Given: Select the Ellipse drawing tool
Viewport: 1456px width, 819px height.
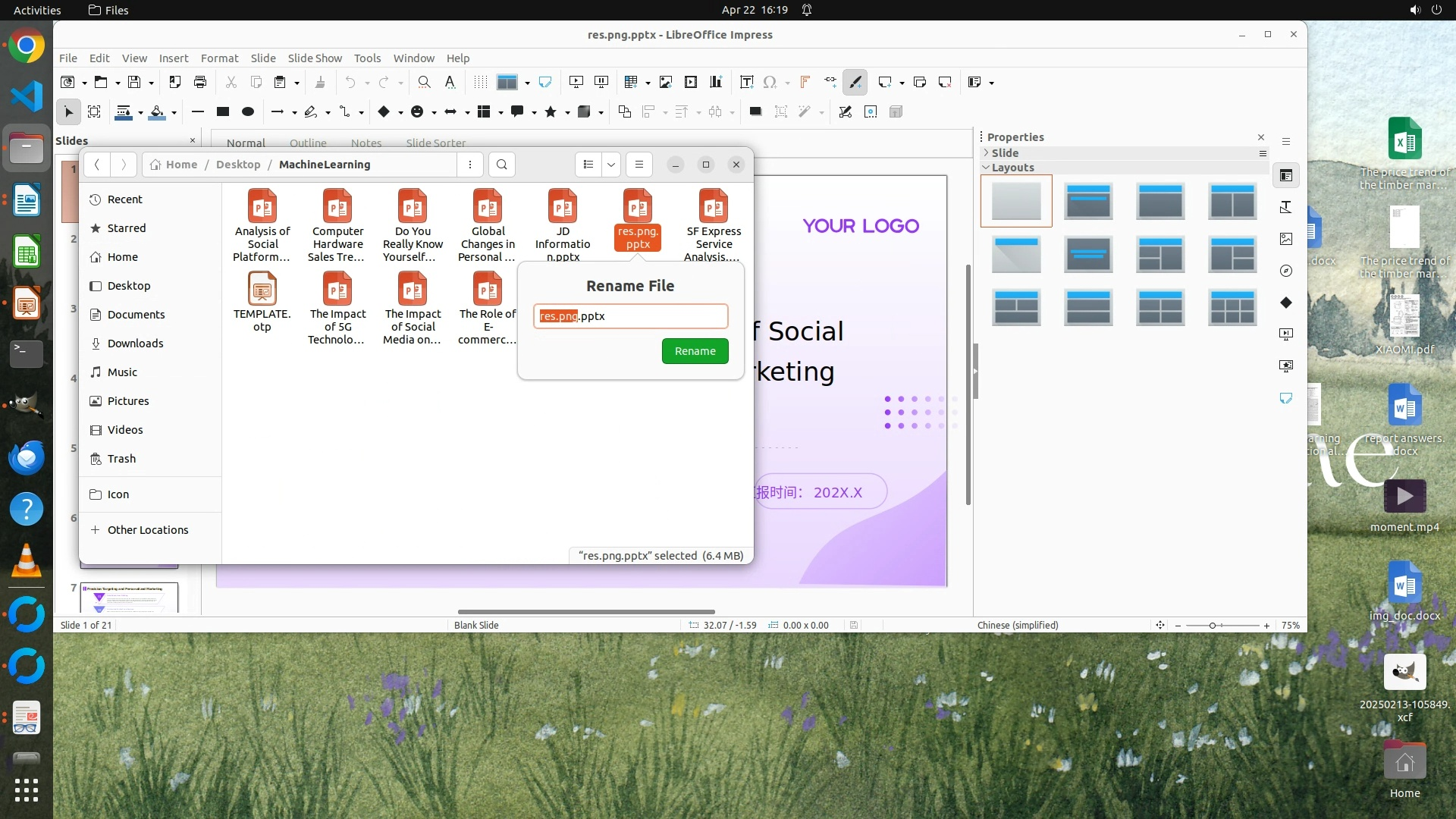Looking at the screenshot, I should pyautogui.click(x=248, y=111).
